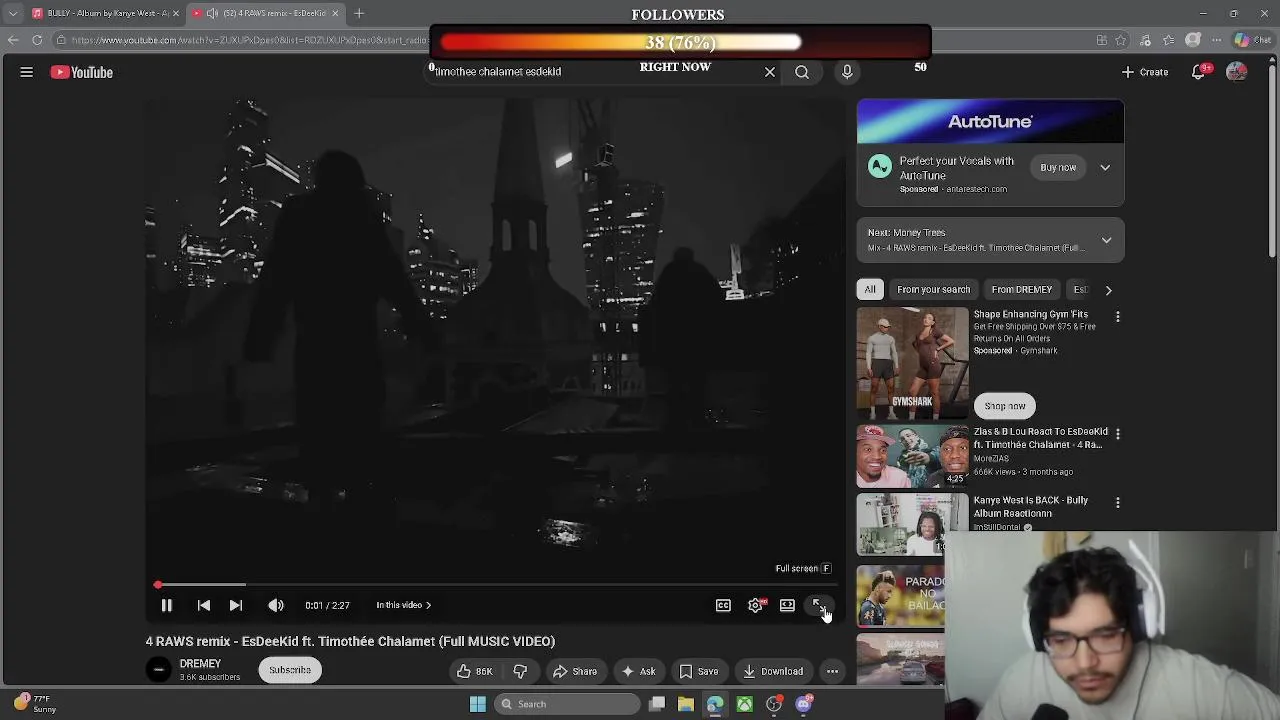
Task: Open Gymshark ad thumbnail
Action: pyautogui.click(x=912, y=363)
